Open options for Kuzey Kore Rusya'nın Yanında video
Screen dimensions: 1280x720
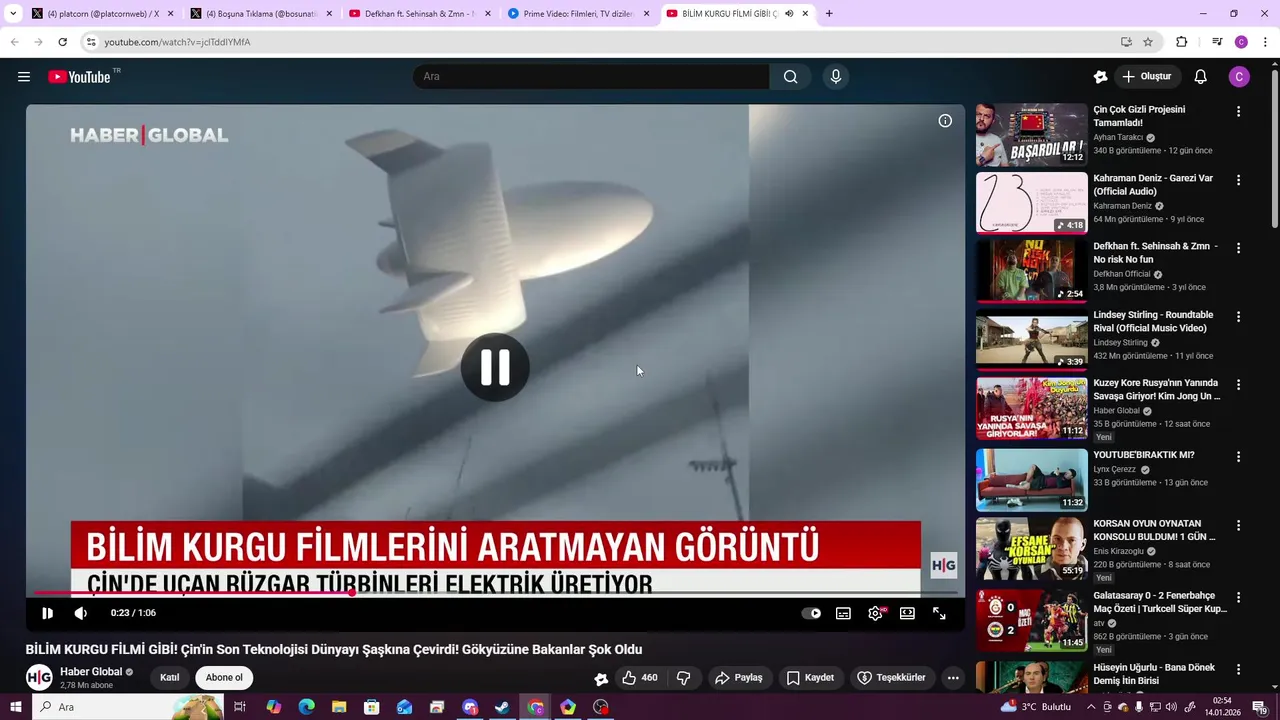point(1238,385)
